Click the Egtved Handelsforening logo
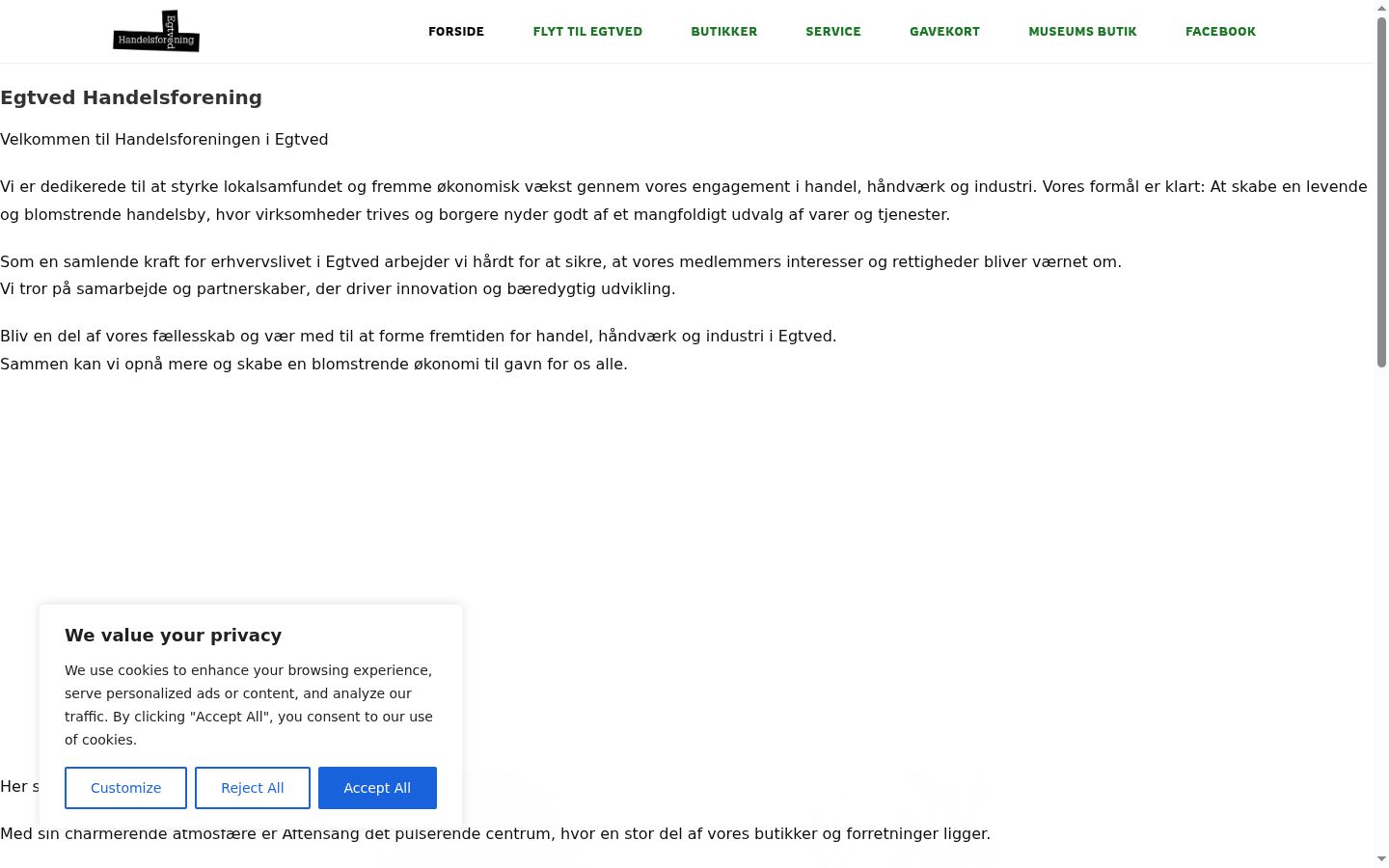This screenshot has width=1389, height=868. click(x=156, y=31)
